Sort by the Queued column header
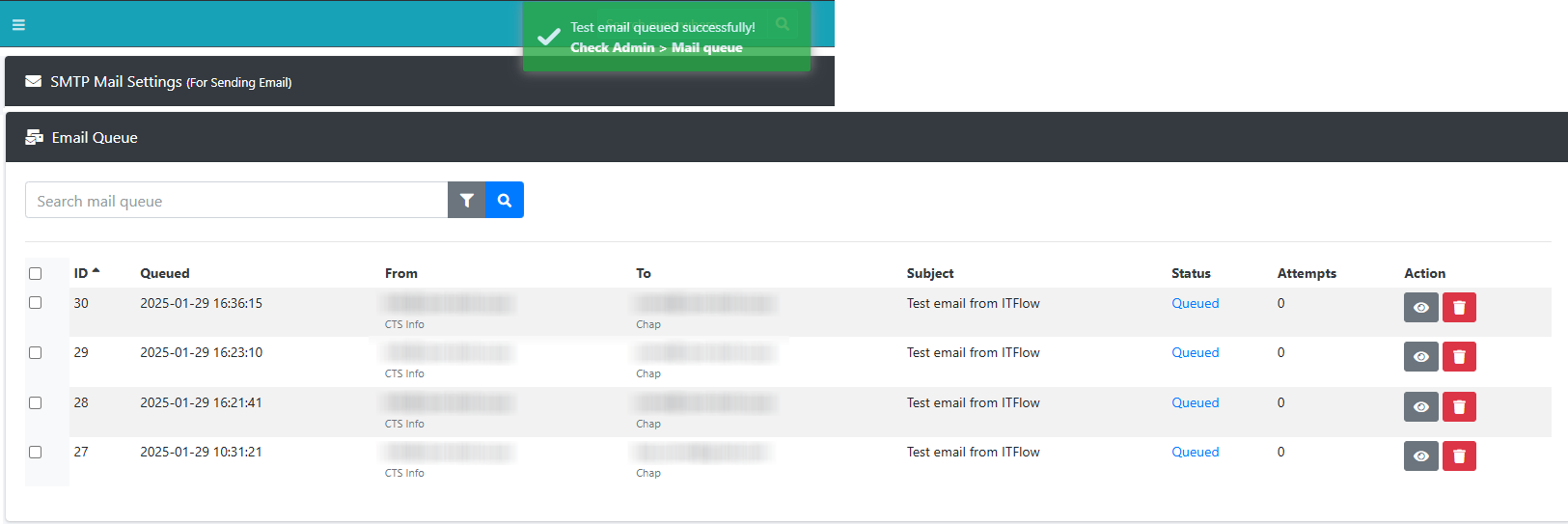The image size is (1568, 524). click(165, 273)
